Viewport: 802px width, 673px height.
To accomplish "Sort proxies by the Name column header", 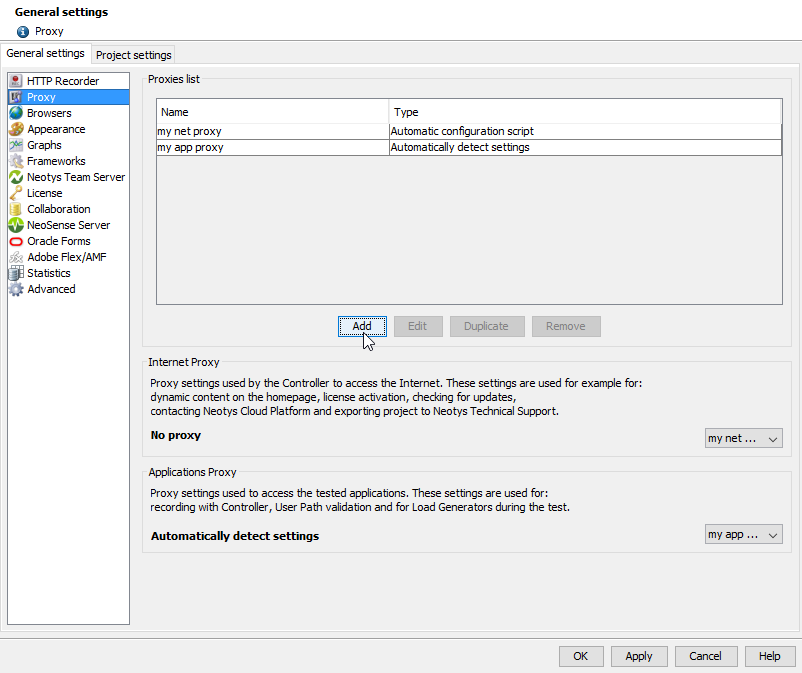I will (x=272, y=112).
